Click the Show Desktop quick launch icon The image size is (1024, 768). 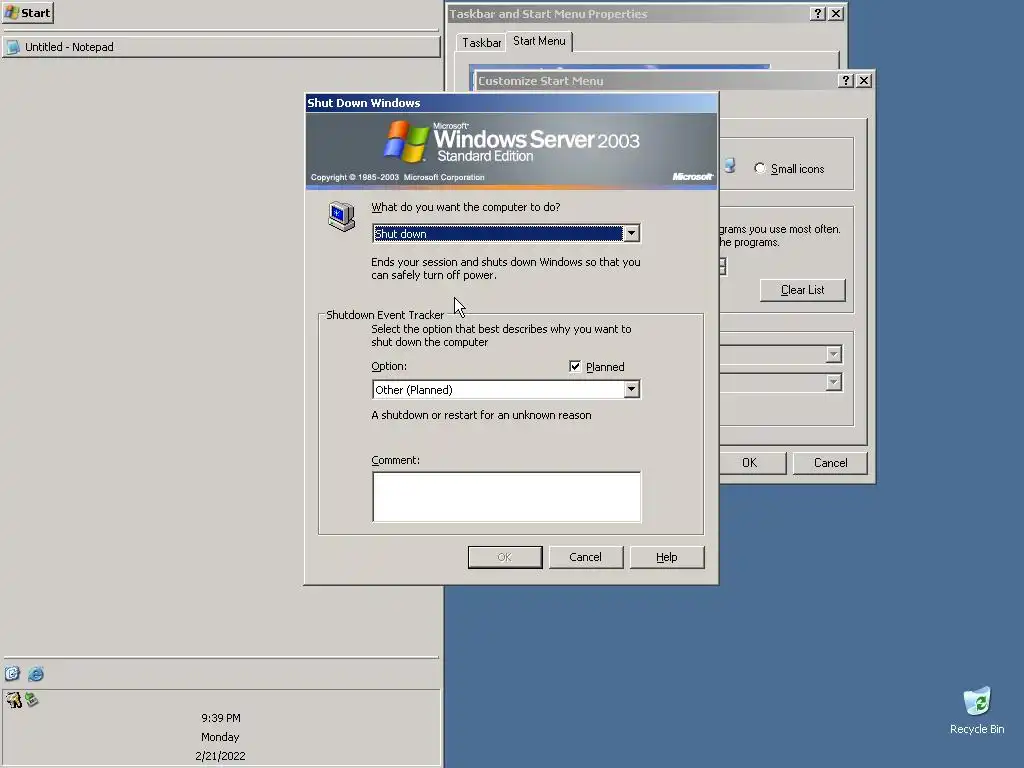[12, 673]
